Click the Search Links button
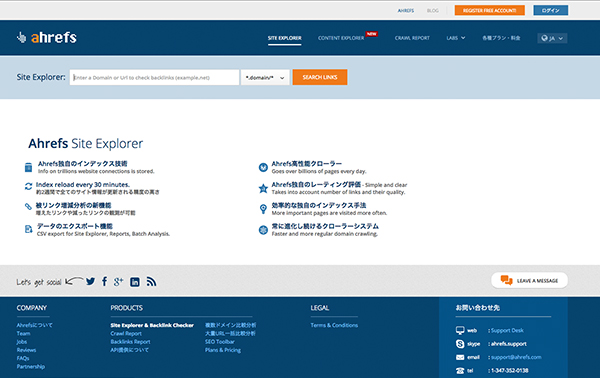Screen dimensions: 600x378 (320, 77)
